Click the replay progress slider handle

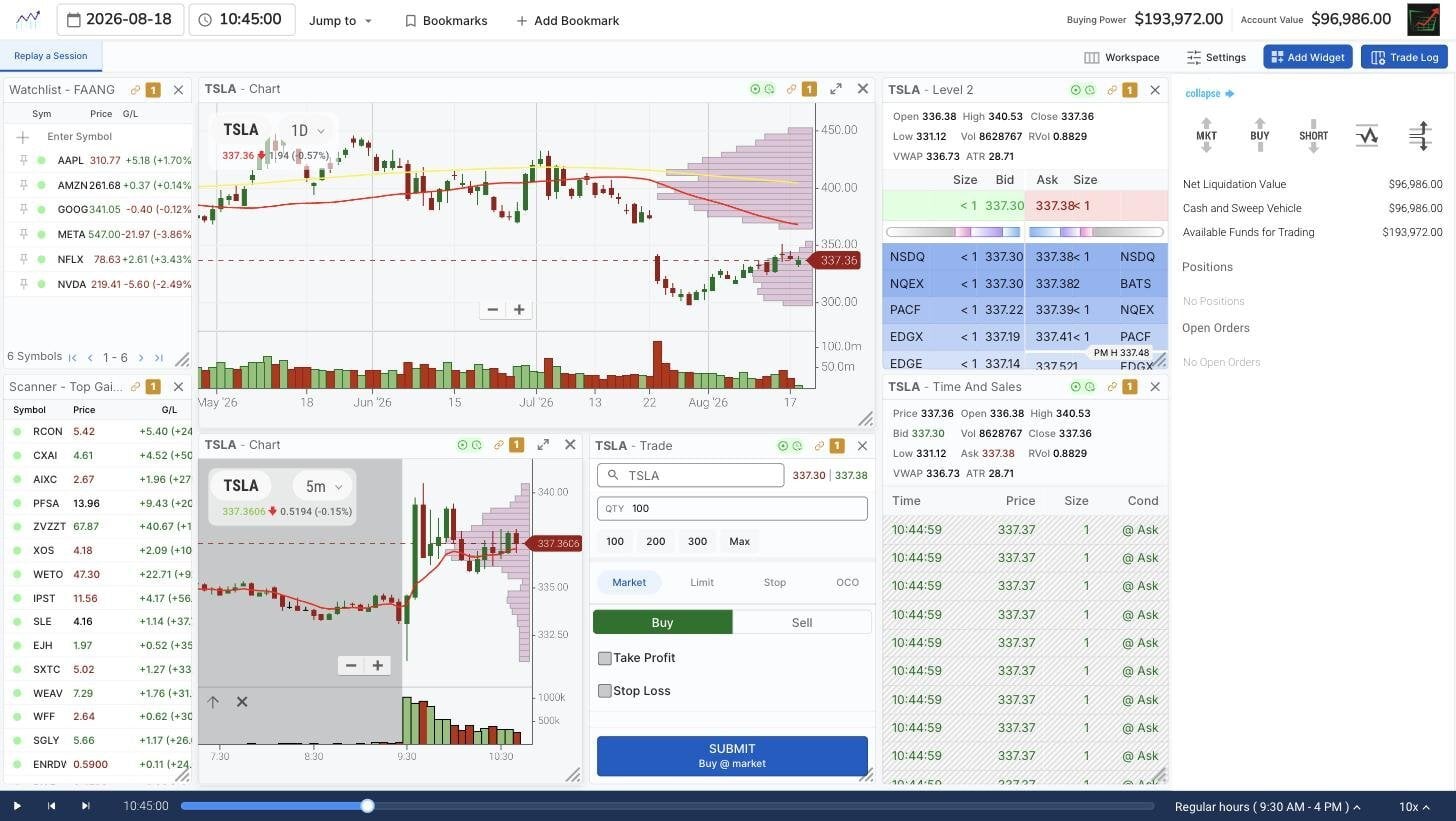coord(367,806)
